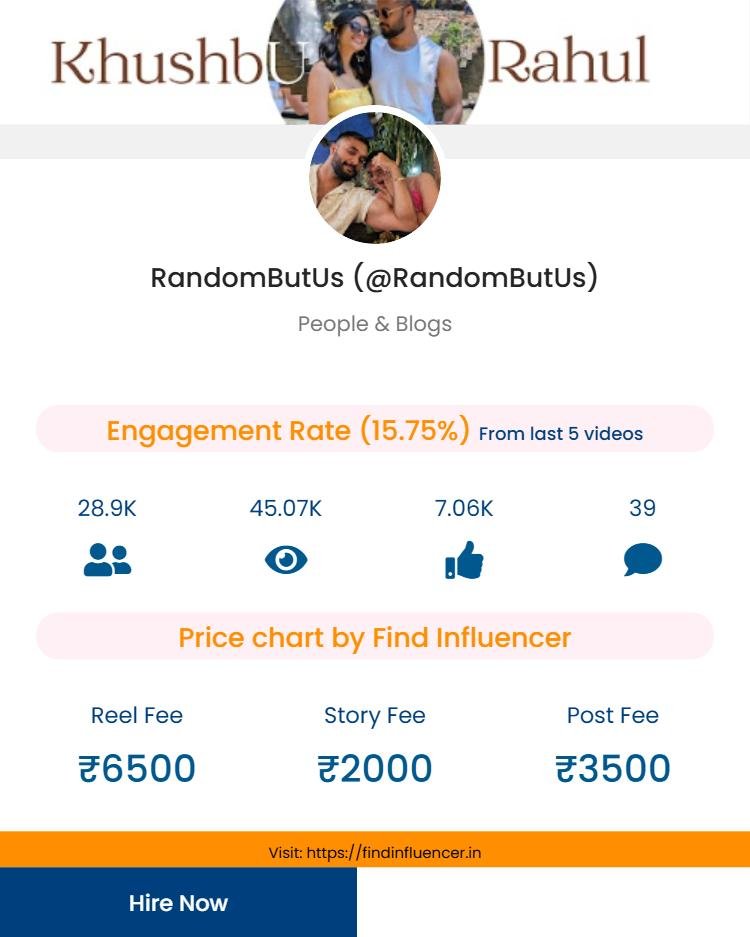The image size is (750, 937).
Task: Click the Engagement Rate 15.75% bar
Action: pos(288,431)
